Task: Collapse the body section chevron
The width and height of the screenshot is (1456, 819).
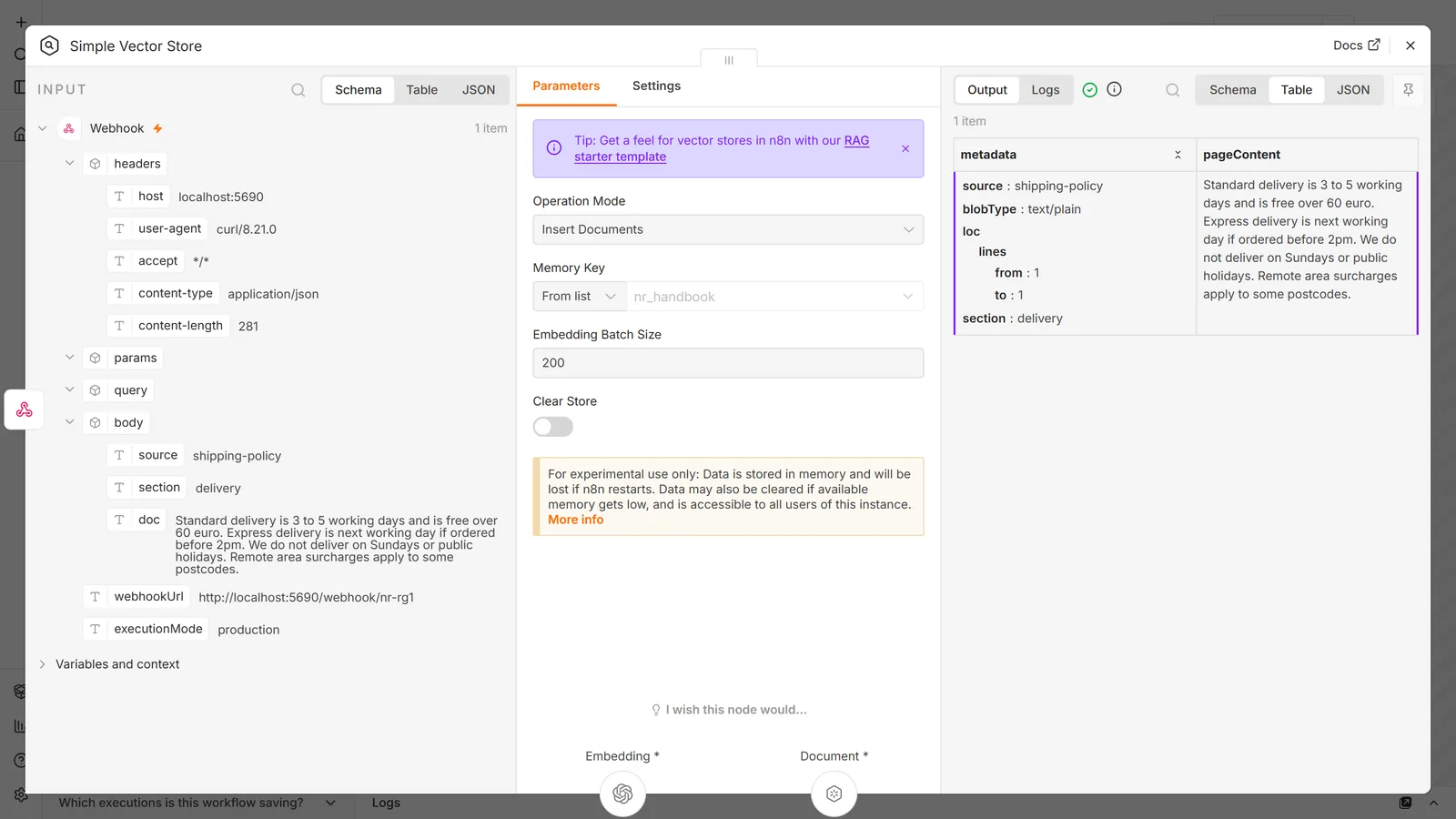Action: pos(69,422)
